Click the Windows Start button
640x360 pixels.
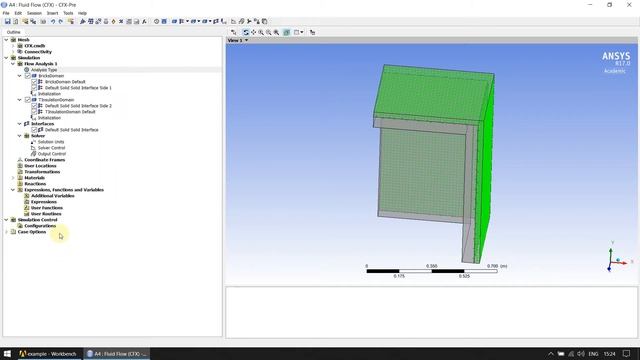tap(7, 353)
